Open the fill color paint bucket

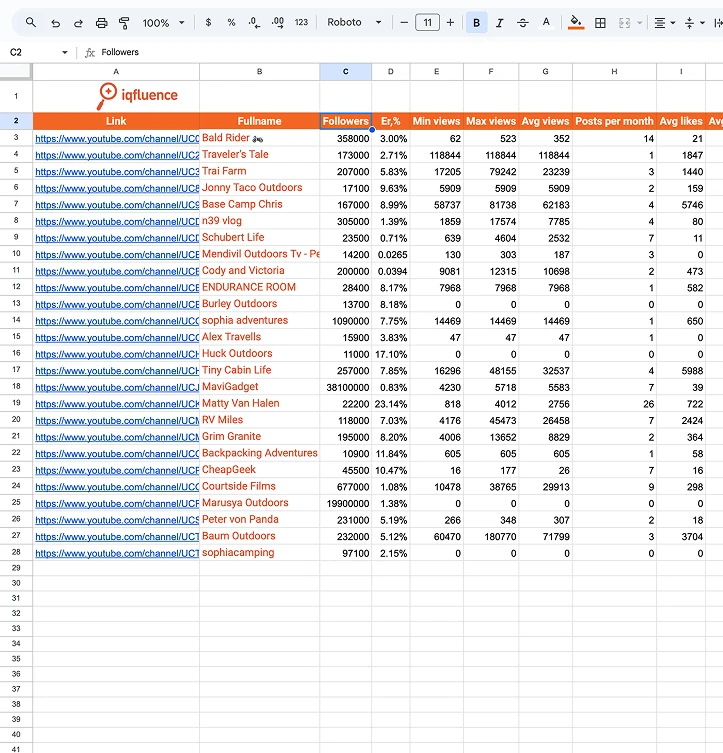pyautogui.click(x=576, y=23)
